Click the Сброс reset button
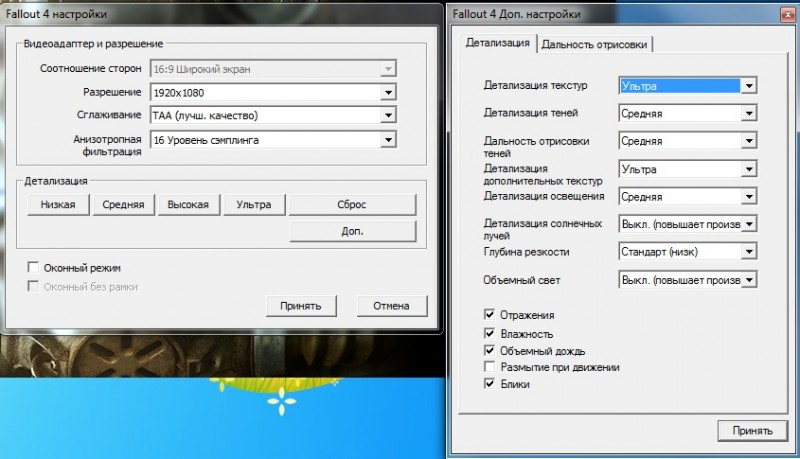 [351, 205]
